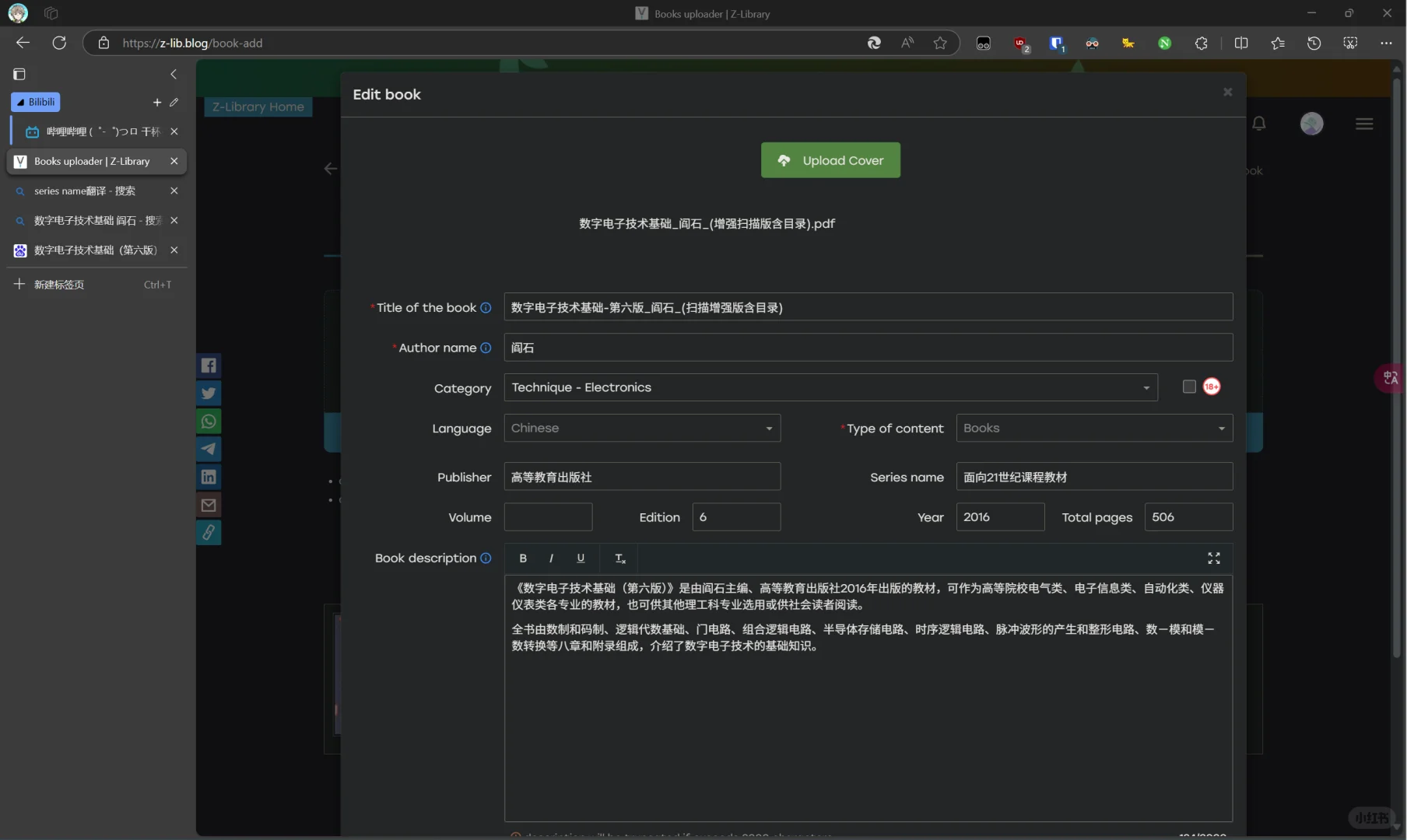Toggle the 18+ adult content checkbox

[x=1188, y=387]
